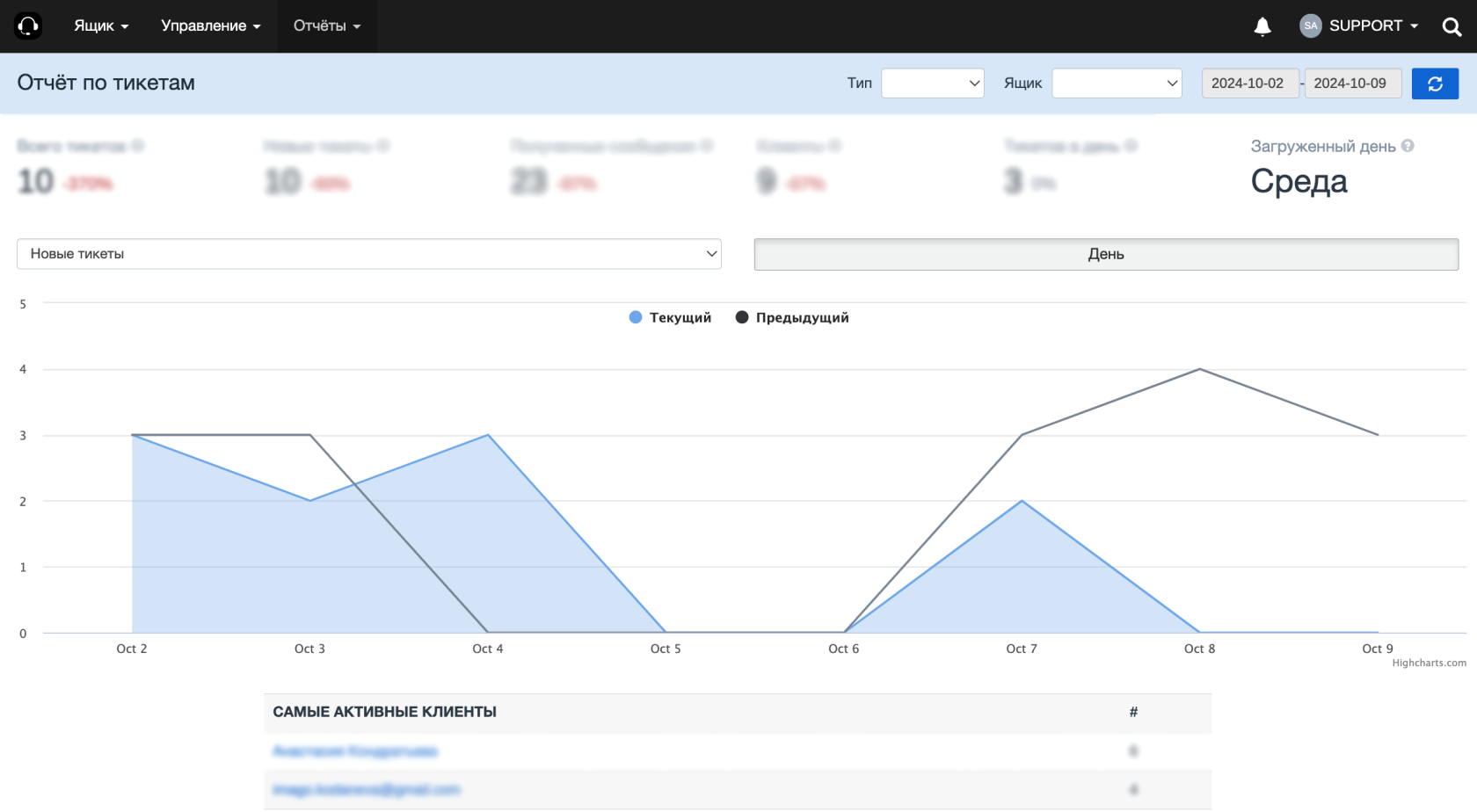Click the Oct 2 axis label

click(132, 649)
